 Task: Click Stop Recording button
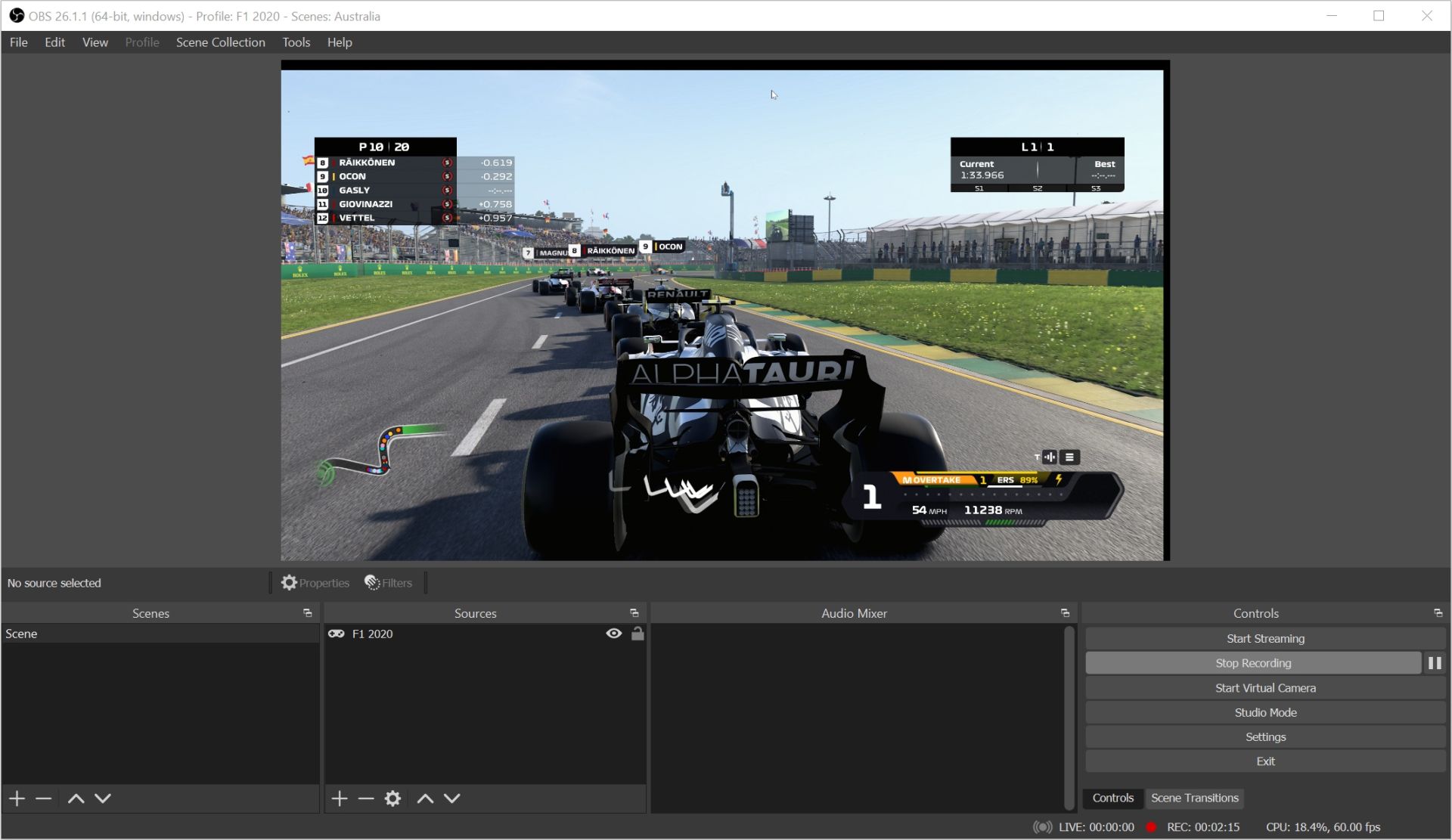pos(1252,663)
